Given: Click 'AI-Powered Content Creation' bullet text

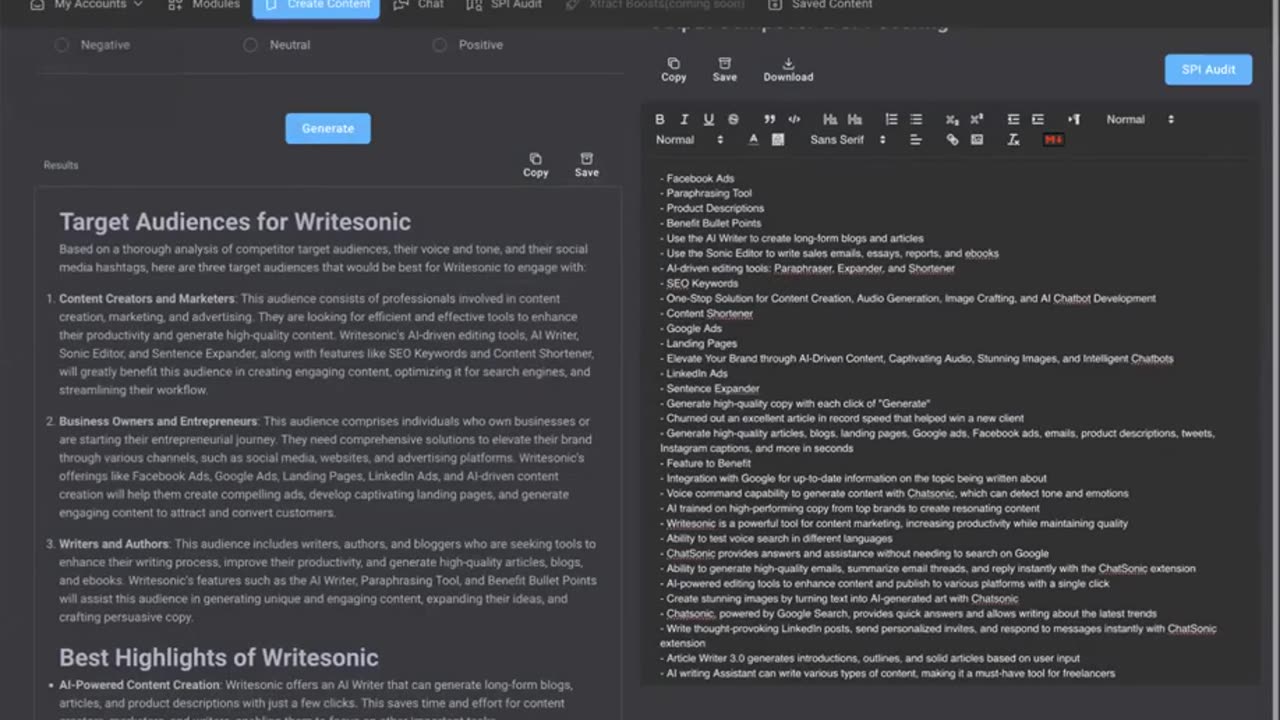Looking at the screenshot, I should pos(139,685).
